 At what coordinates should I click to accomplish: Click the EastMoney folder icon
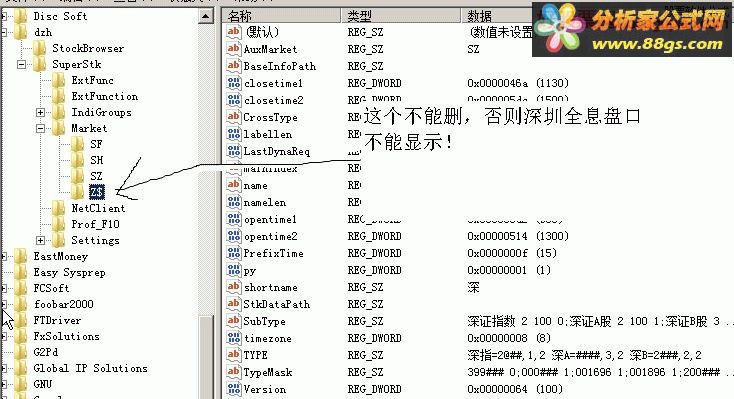click(21, 256)
